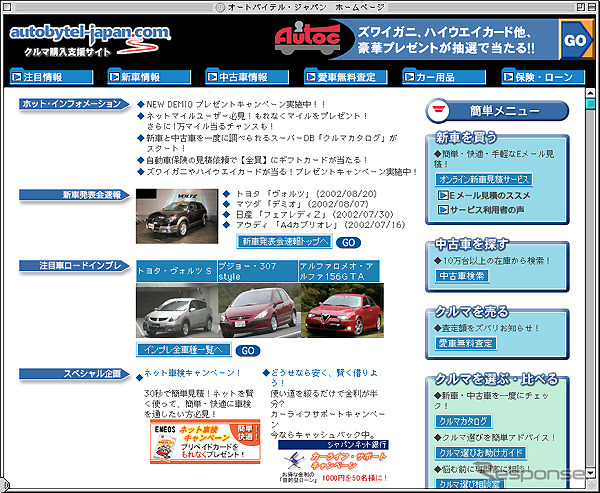The height and width of the screenshot is (493, 600).
Task: Click the GO arrow on the Autoc banner
Action: (x=576, y=40)
